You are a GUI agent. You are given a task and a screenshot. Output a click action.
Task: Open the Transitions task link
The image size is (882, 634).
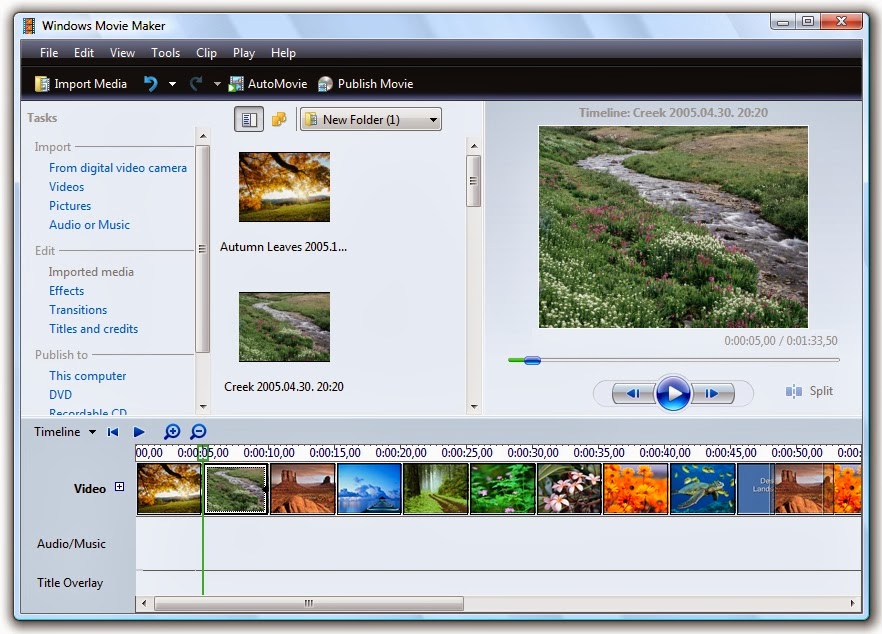coord(78,310)
